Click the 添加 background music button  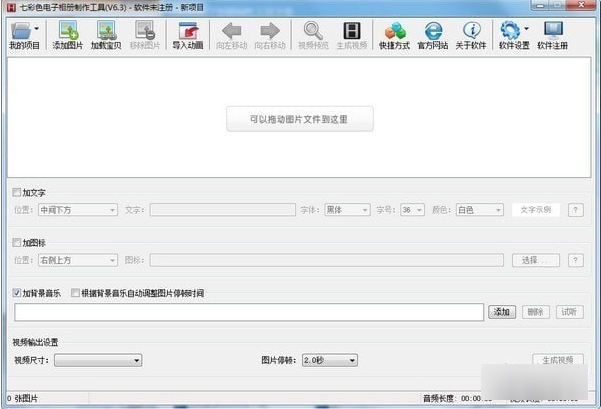pyautogui.click(x=502, y=312)
